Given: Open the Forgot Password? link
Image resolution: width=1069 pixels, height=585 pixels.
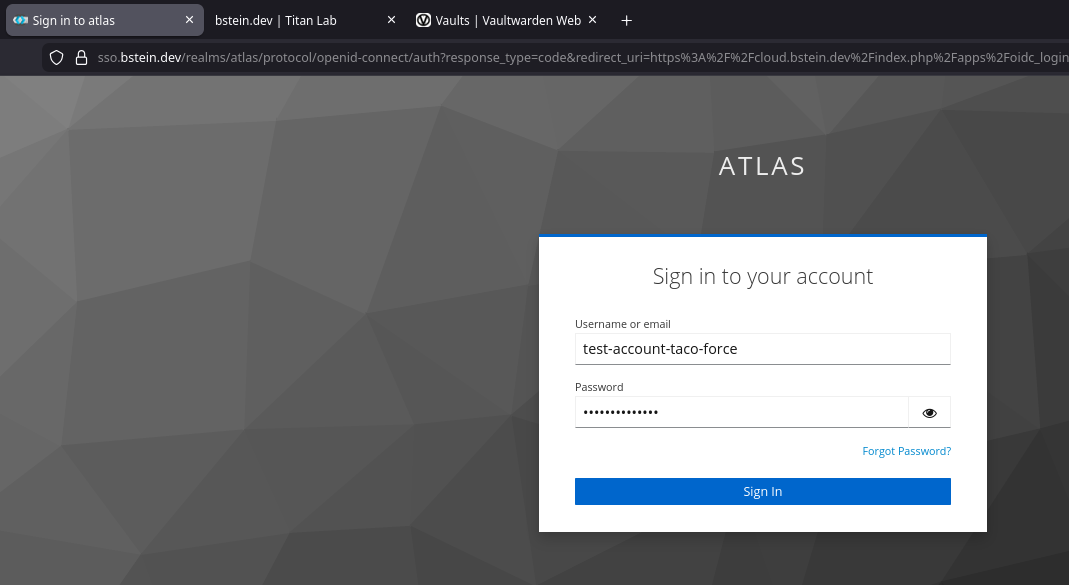Looking at the screenshot, I should (906, 452).
